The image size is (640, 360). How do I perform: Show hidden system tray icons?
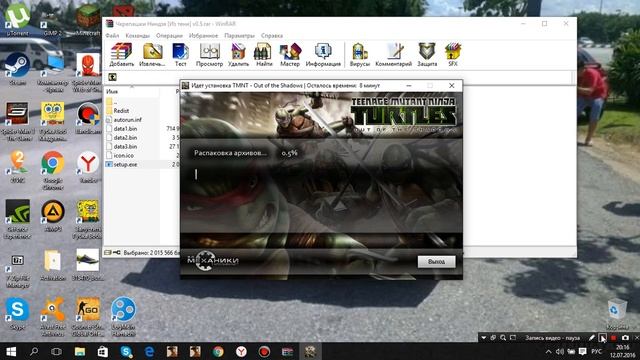point(549,351)
